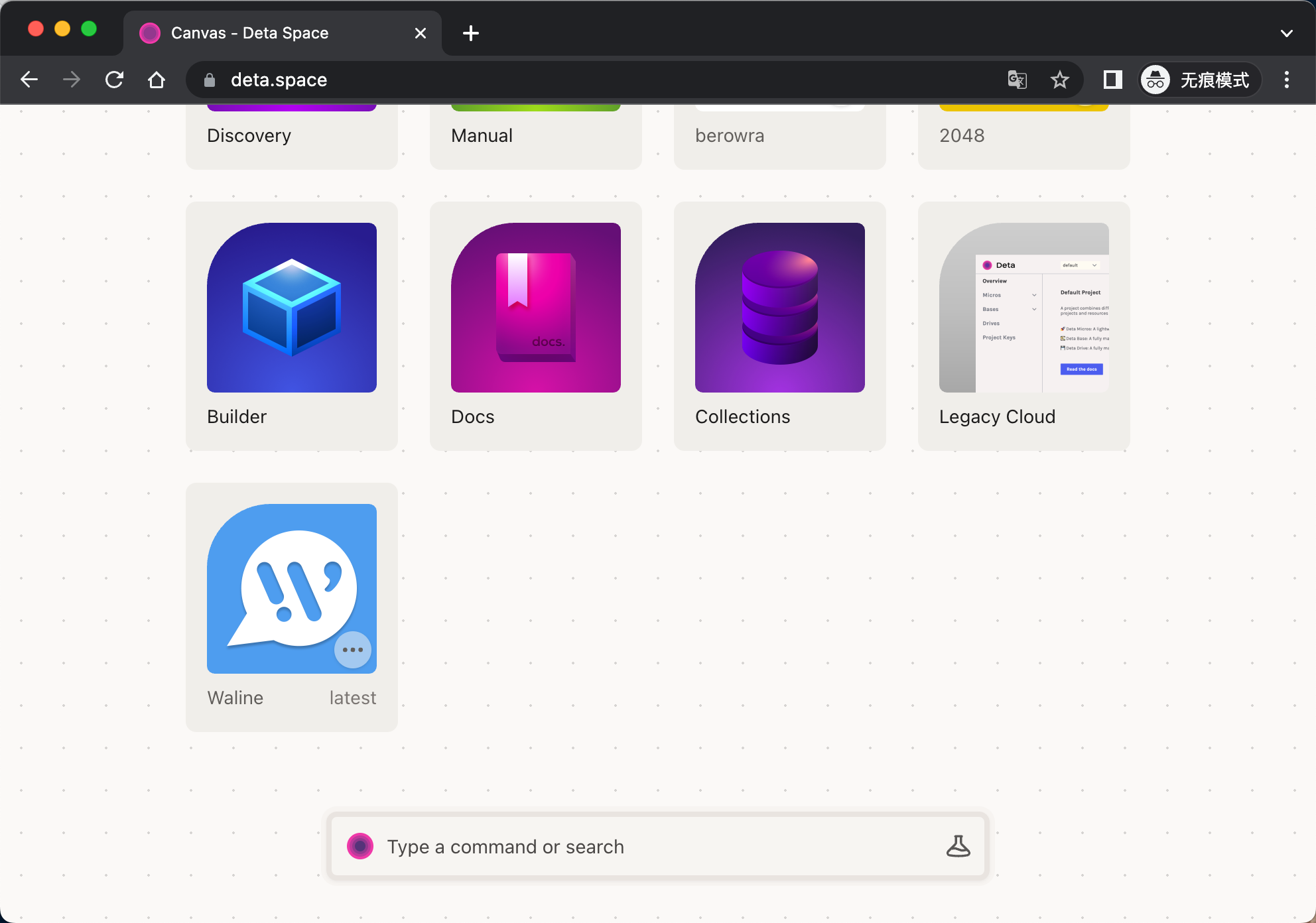The height and width of the screenshot is (923, 1316).
Task: Click the command or search input
Action: 657,846
